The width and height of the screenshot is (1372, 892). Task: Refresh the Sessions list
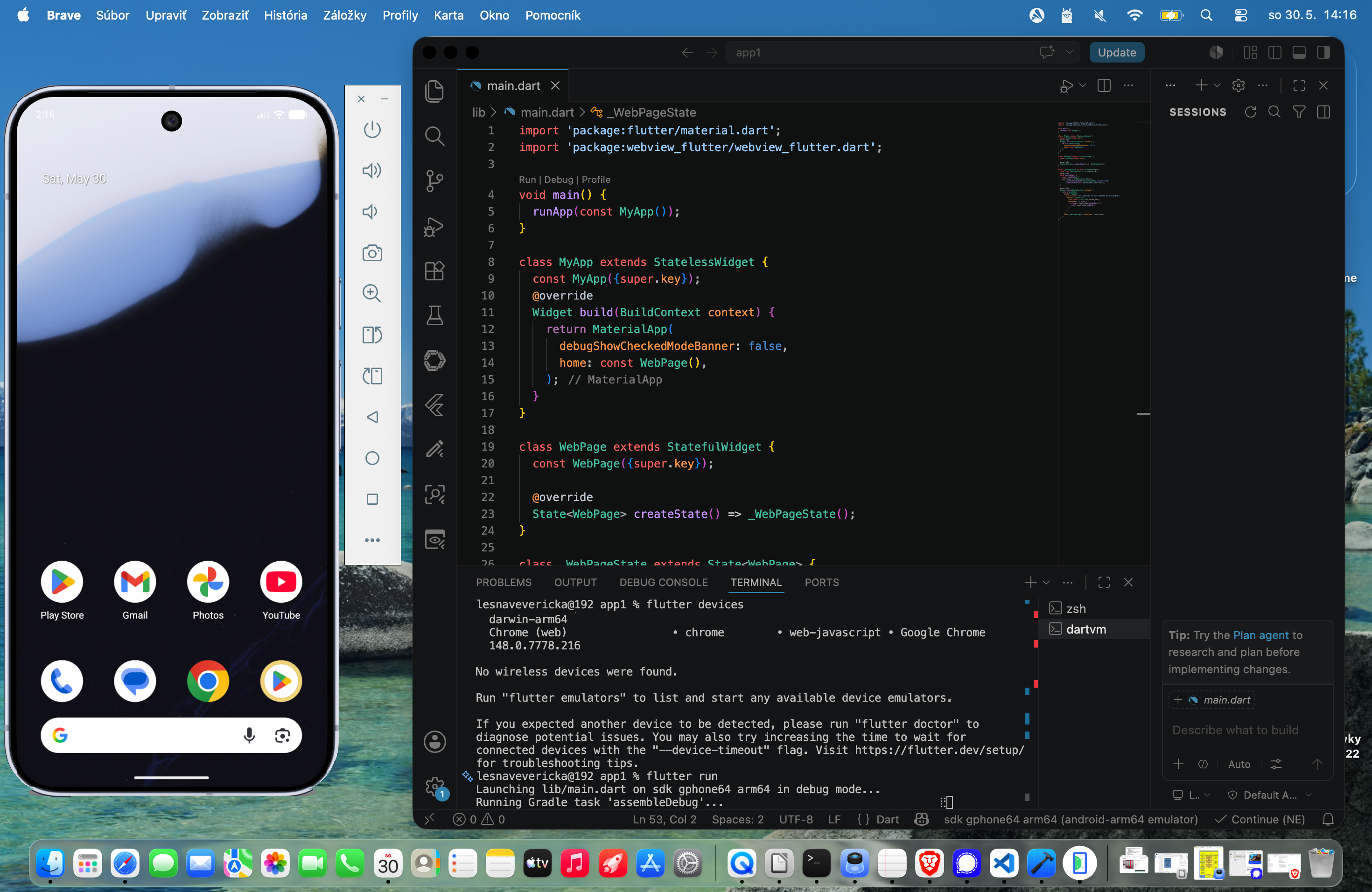click(x=1250, y=112)
